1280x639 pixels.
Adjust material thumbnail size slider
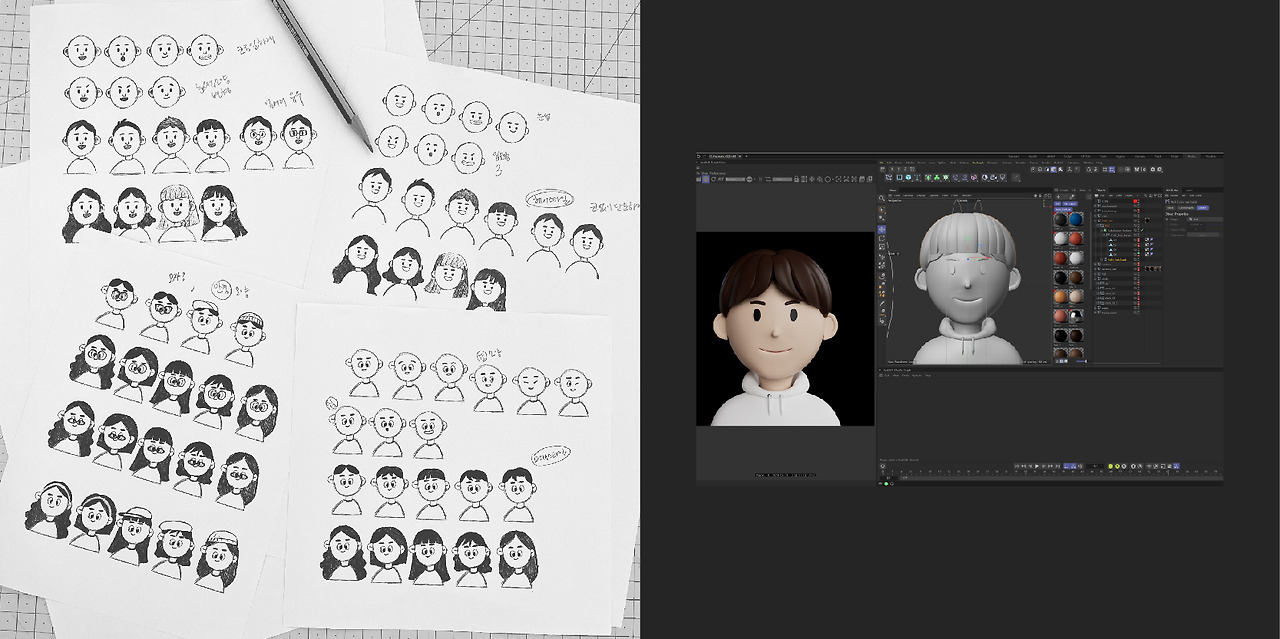tap(1081, 361)
